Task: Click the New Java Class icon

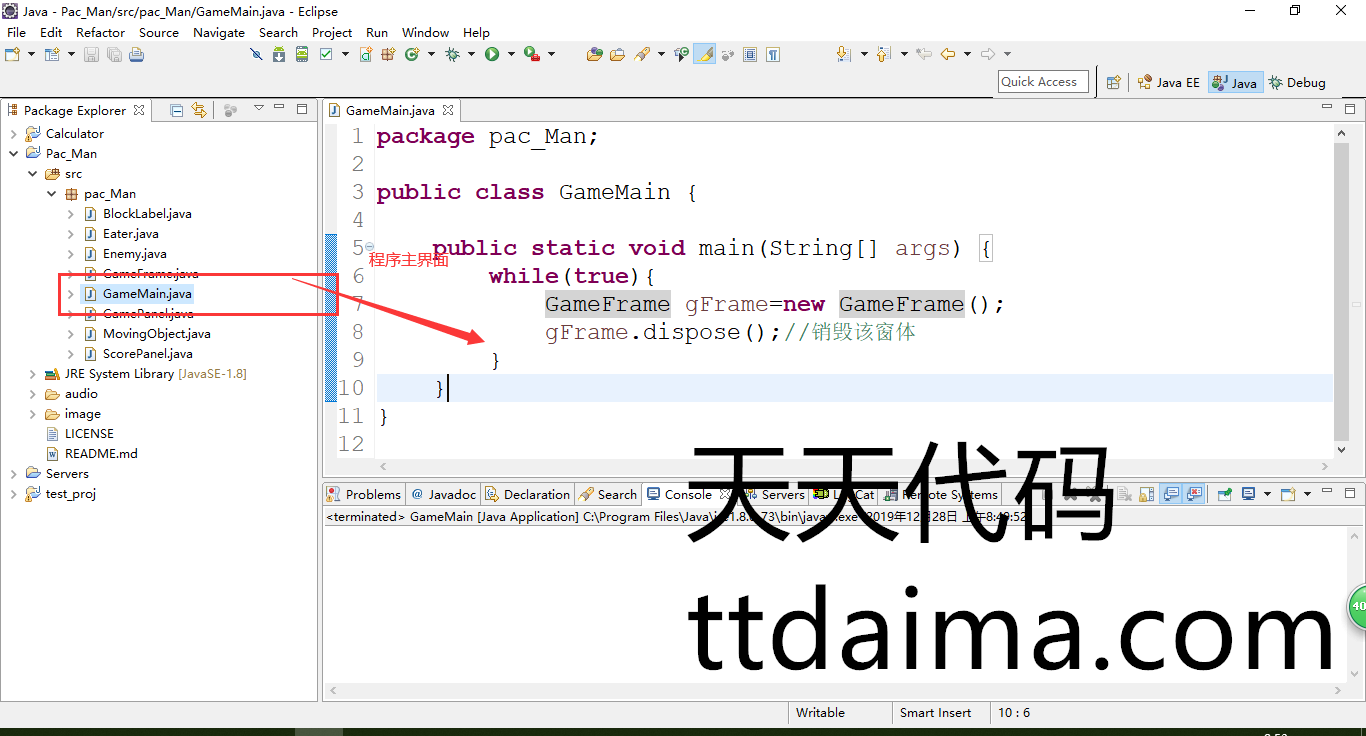Action: pos(411,54)
